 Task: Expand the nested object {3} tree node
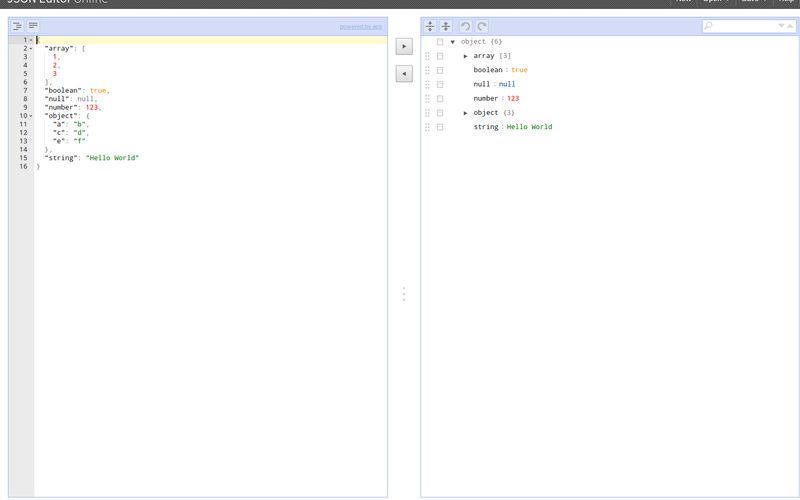tap(466, 113)
